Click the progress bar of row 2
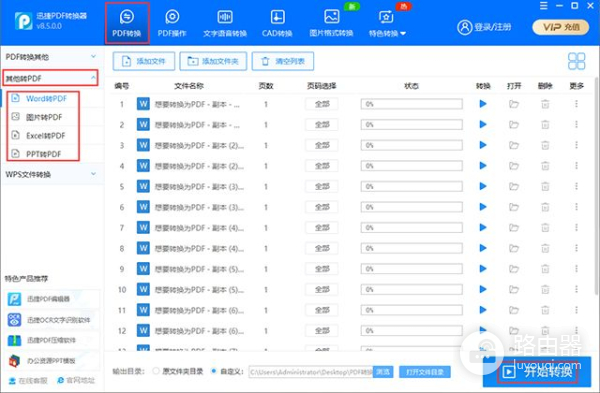The height and width of the screenshot is (393, 600). tap(411, 124)
